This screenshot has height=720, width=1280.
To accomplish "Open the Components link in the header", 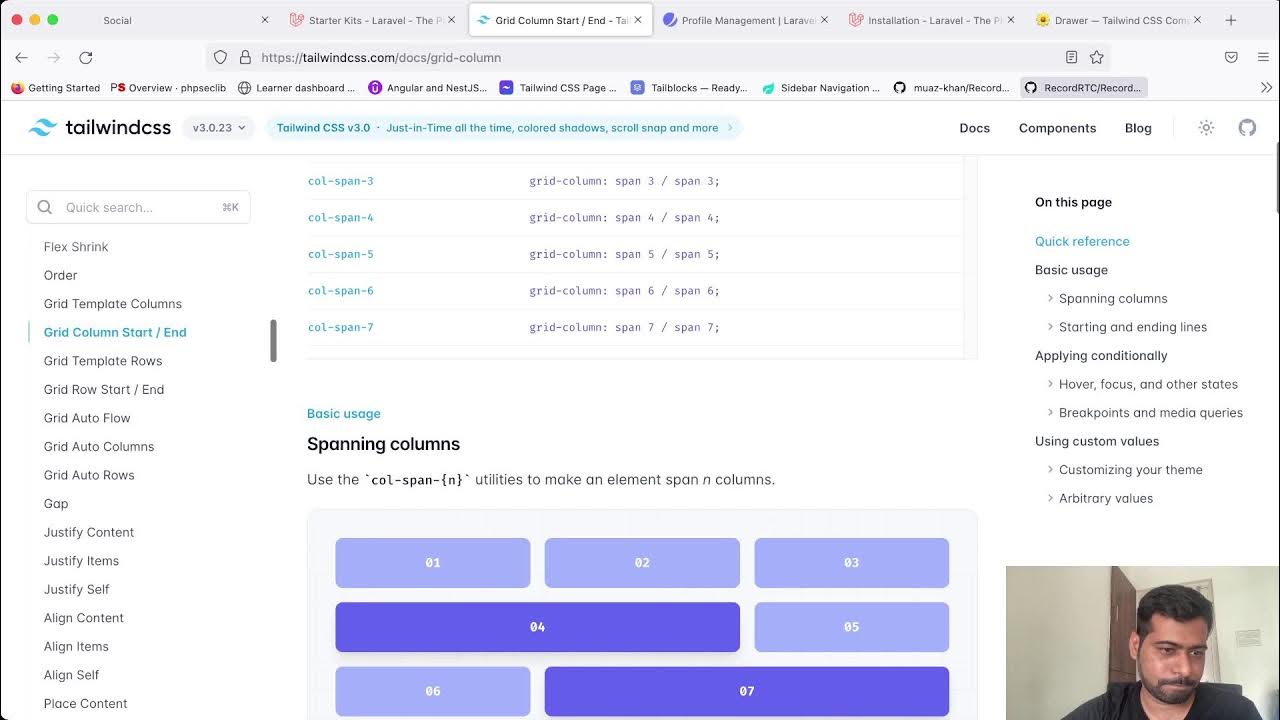I will [x=1057, y=128].
